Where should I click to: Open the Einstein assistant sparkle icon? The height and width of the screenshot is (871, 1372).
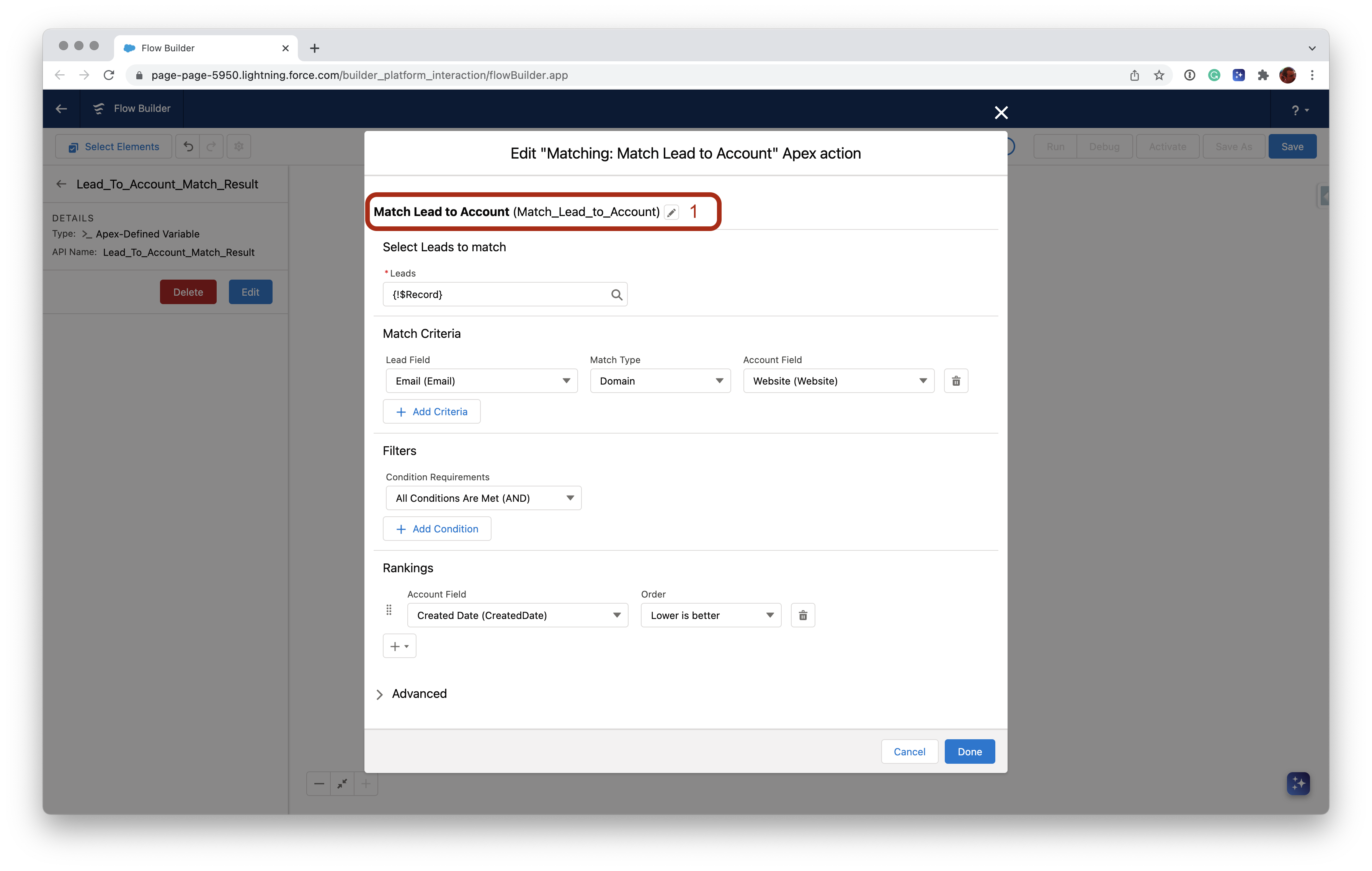(x=1298, y=784)
